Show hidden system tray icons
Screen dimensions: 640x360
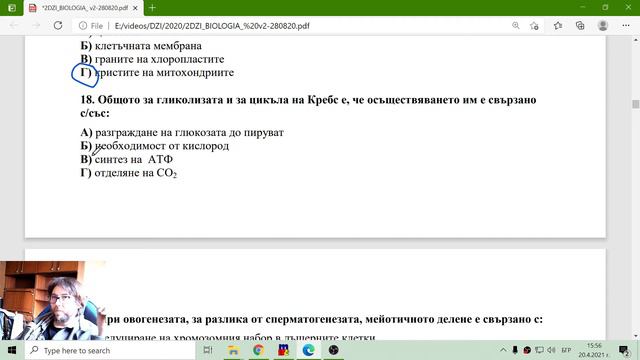(503, 350)
